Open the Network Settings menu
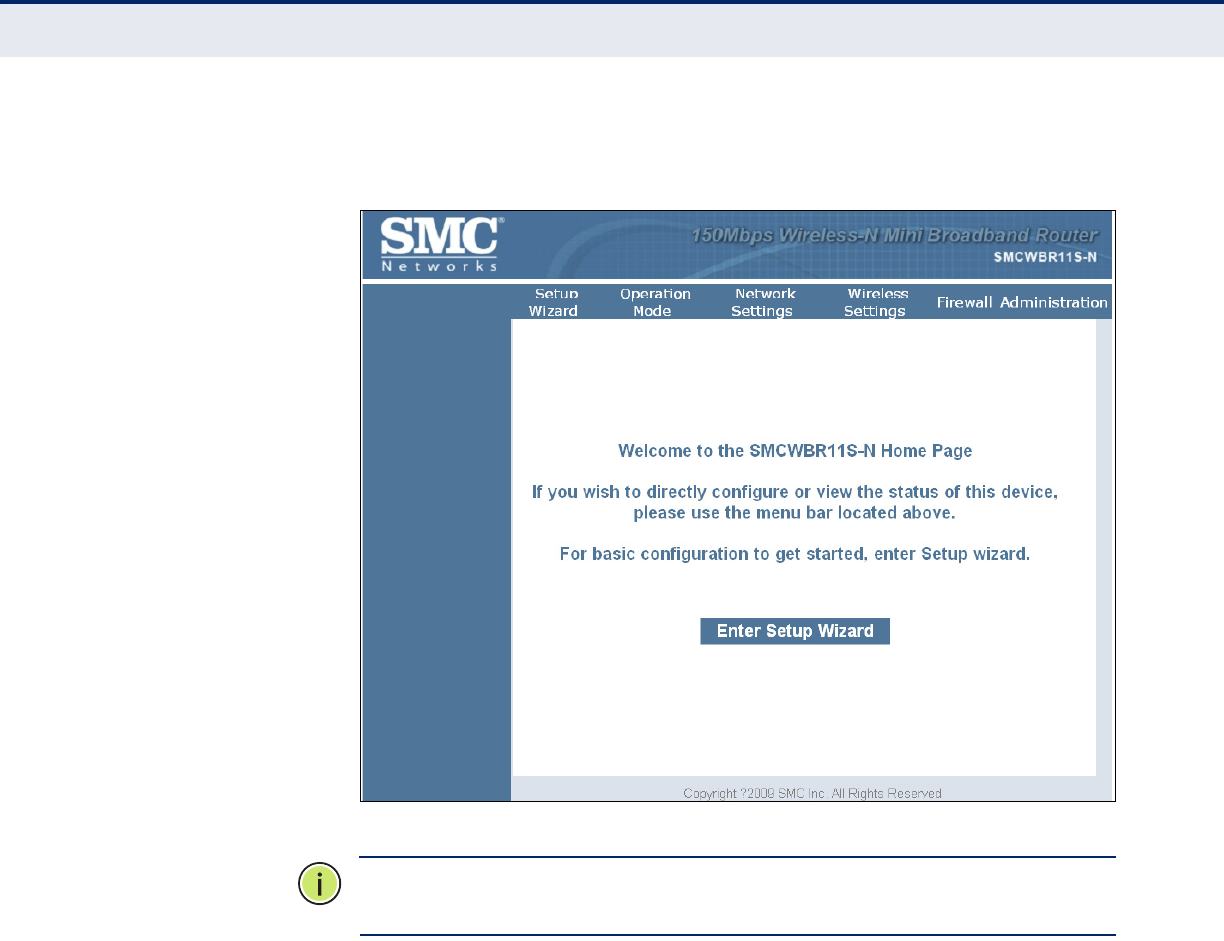 pyautogui.click(x=764, y=302)
